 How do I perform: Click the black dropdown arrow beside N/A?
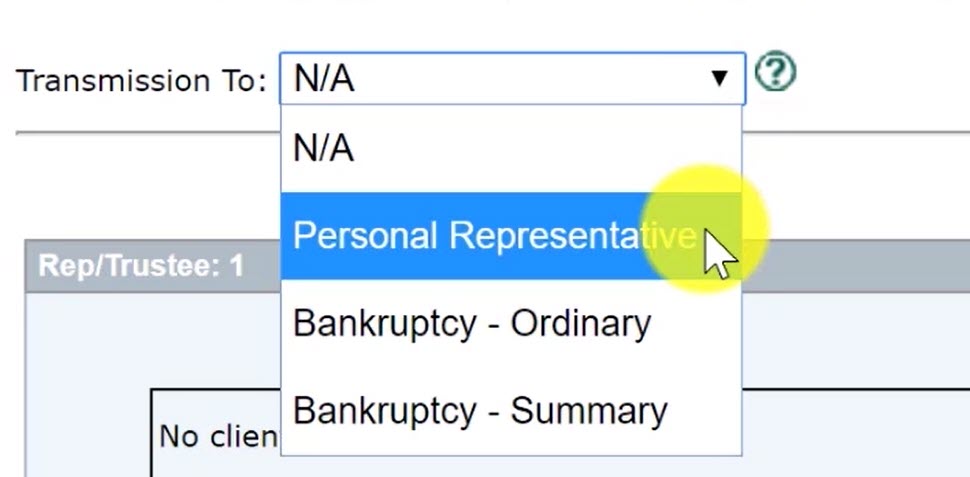point(719,78)
